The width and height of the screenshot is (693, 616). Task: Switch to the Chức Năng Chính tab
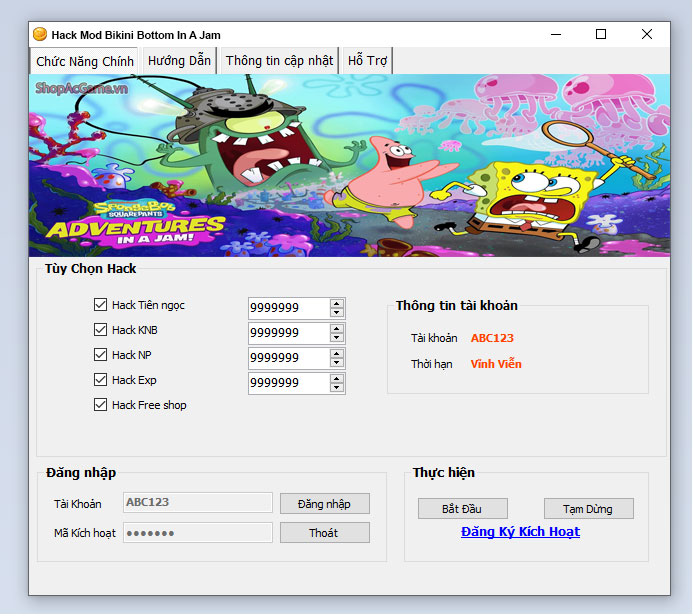tap(85, 61)
